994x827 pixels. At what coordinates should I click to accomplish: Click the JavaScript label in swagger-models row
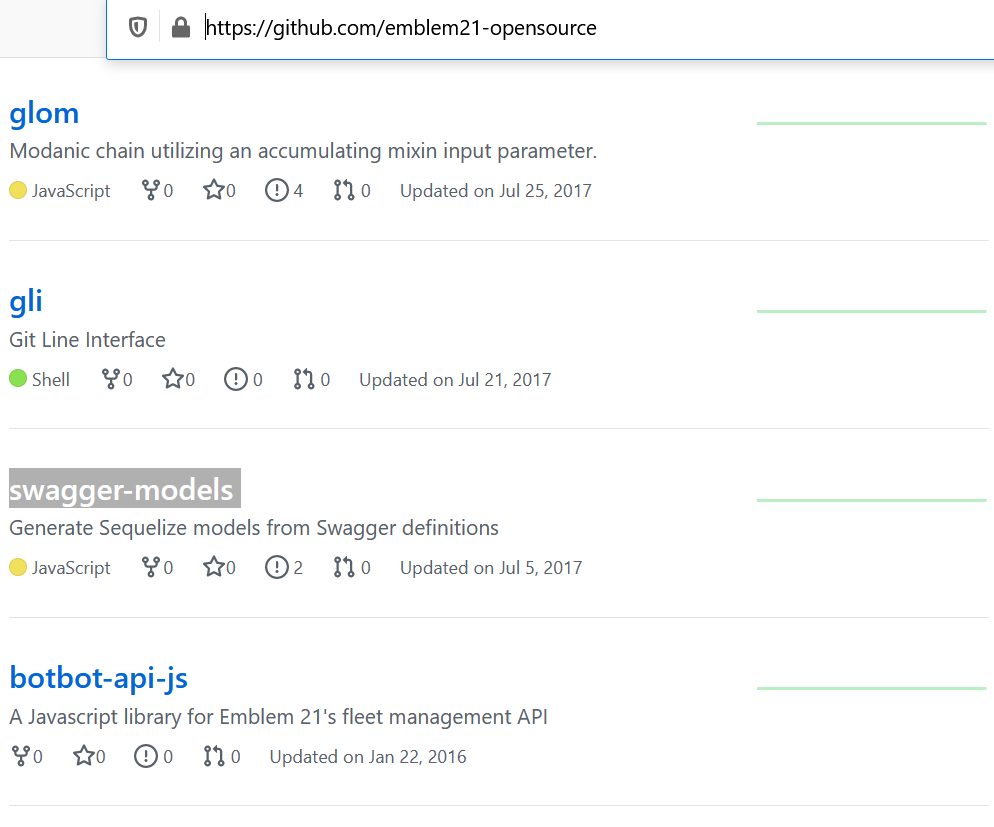[71, 568]
